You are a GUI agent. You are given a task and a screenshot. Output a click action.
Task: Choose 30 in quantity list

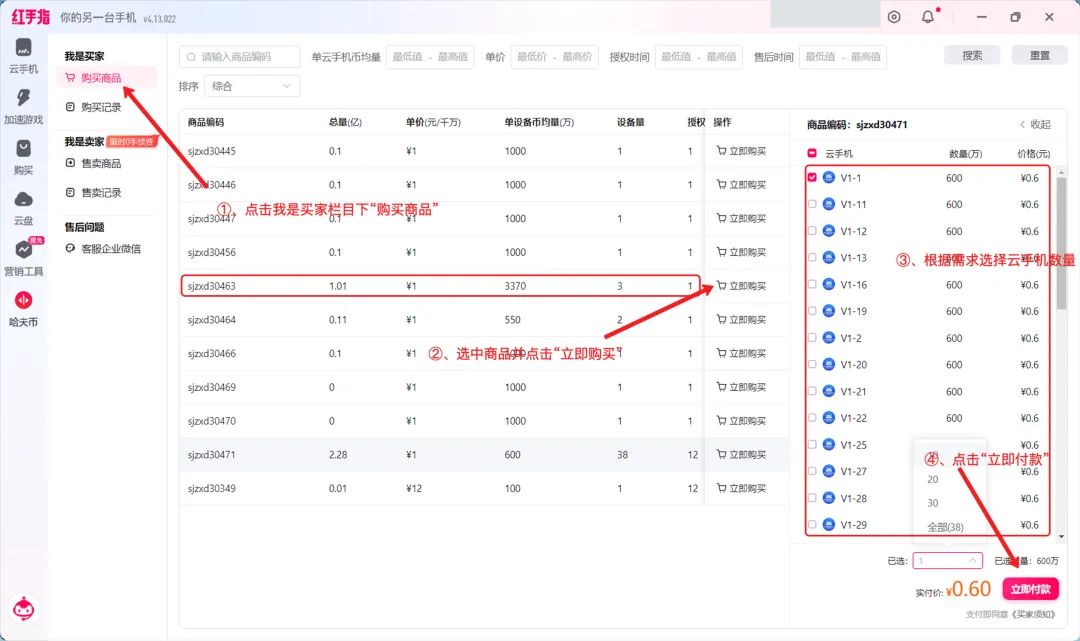tap(933, 503)
